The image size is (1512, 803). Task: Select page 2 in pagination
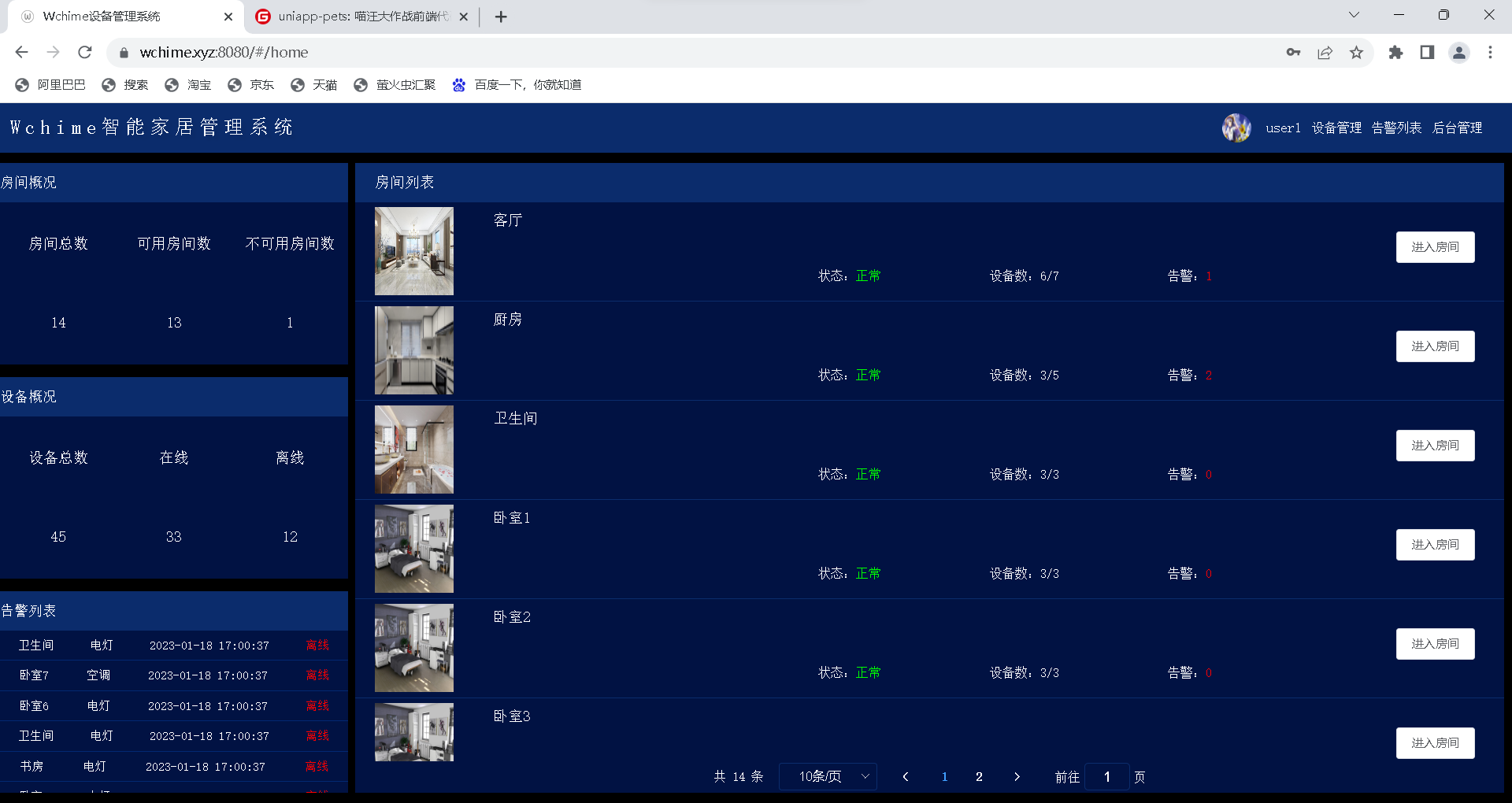tap(979, 777)
